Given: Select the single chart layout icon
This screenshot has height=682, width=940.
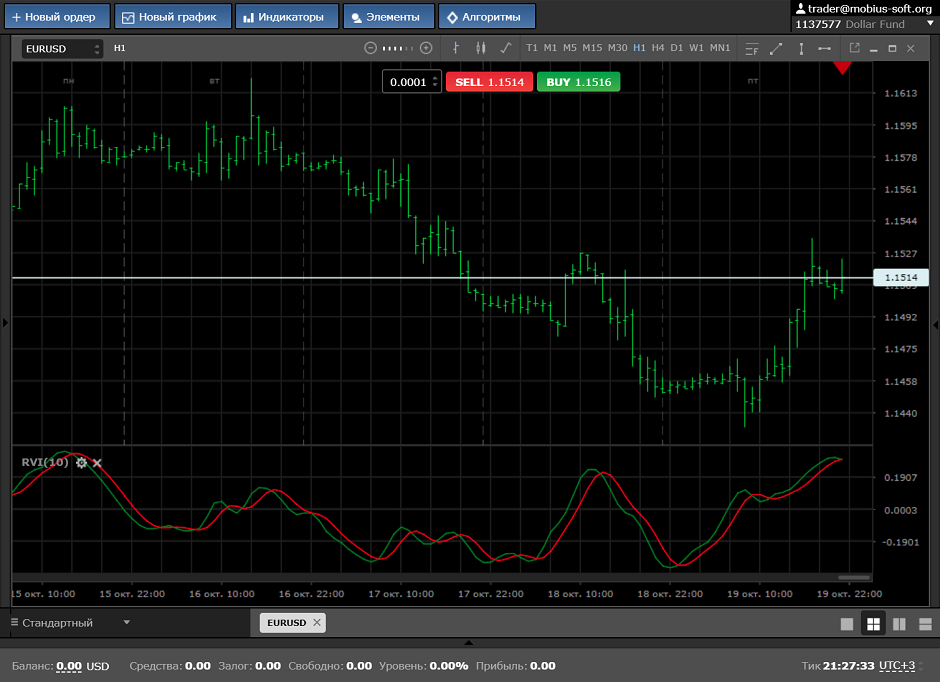Looking at the screenshot, I should (x=847, y=624).
